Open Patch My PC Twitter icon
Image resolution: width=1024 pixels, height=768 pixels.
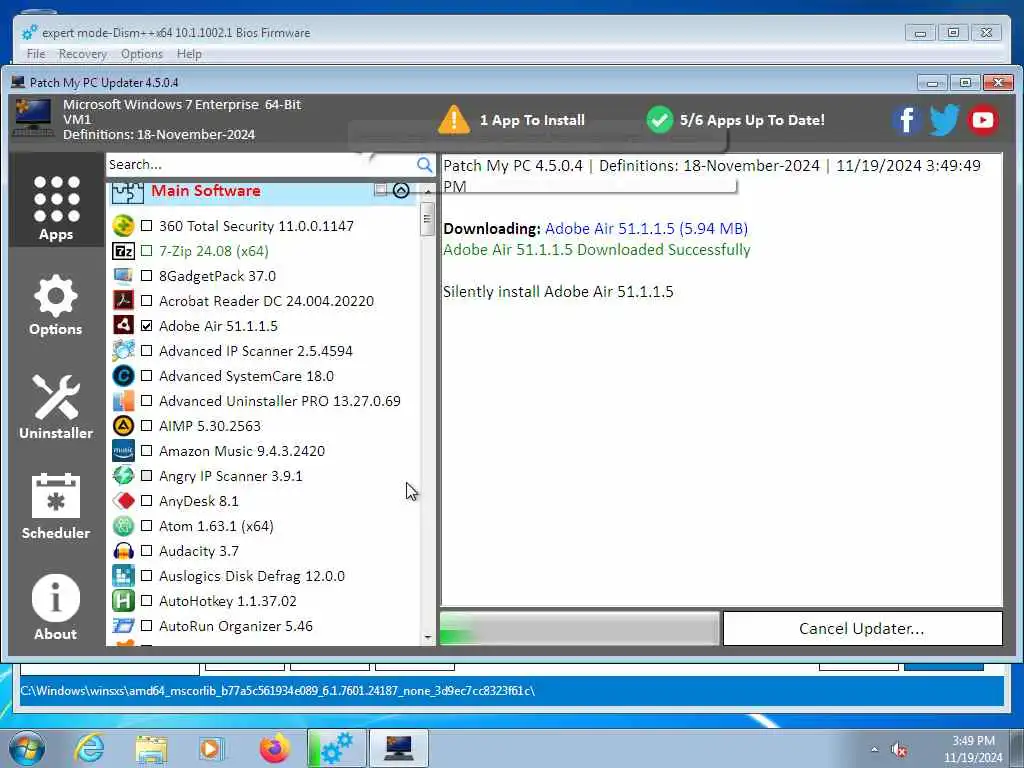[944, 120]
